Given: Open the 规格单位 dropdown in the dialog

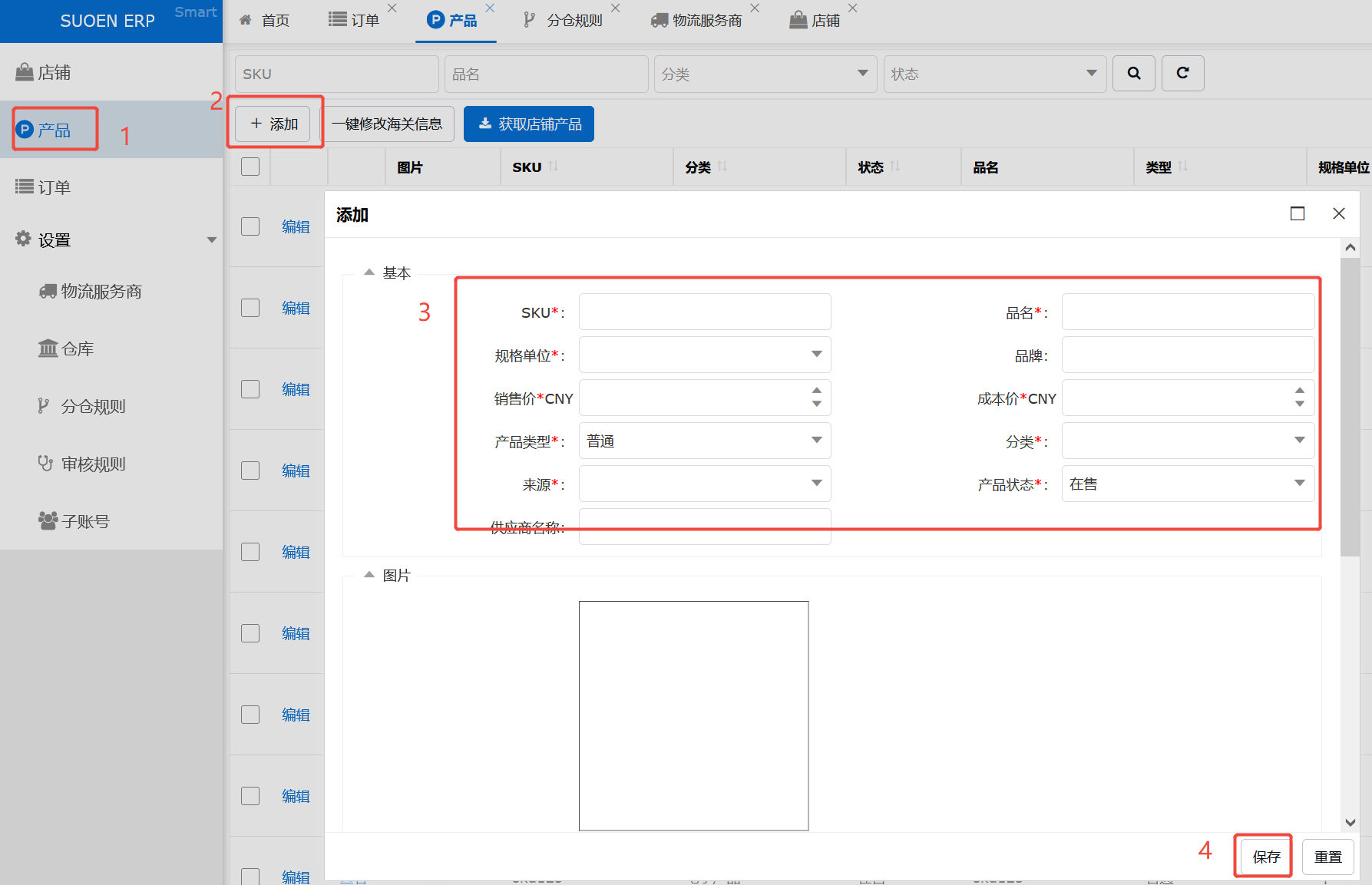Looking at the screenshot, I should click(816, 354).
